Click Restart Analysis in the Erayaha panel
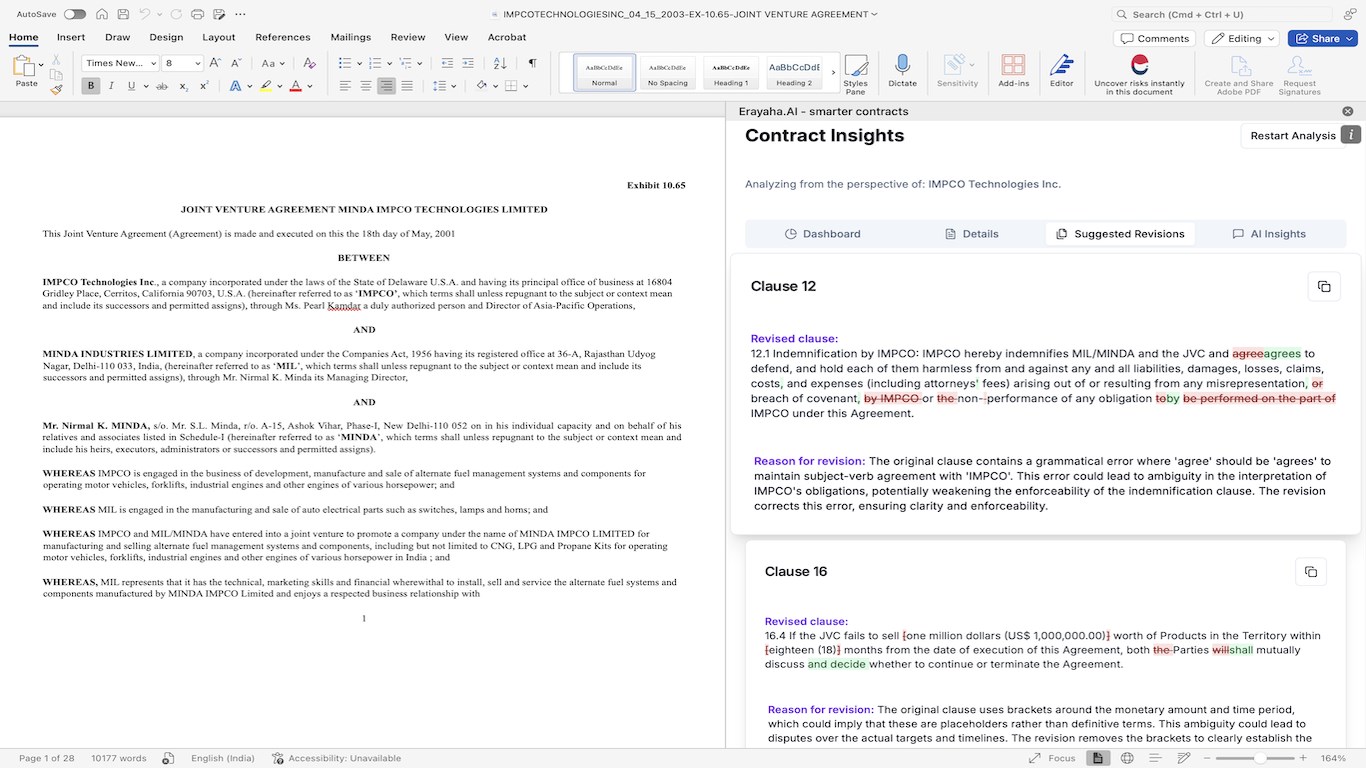This screenshot has width=1366, height=768. pyautogui.click(x=1292, y=135)
